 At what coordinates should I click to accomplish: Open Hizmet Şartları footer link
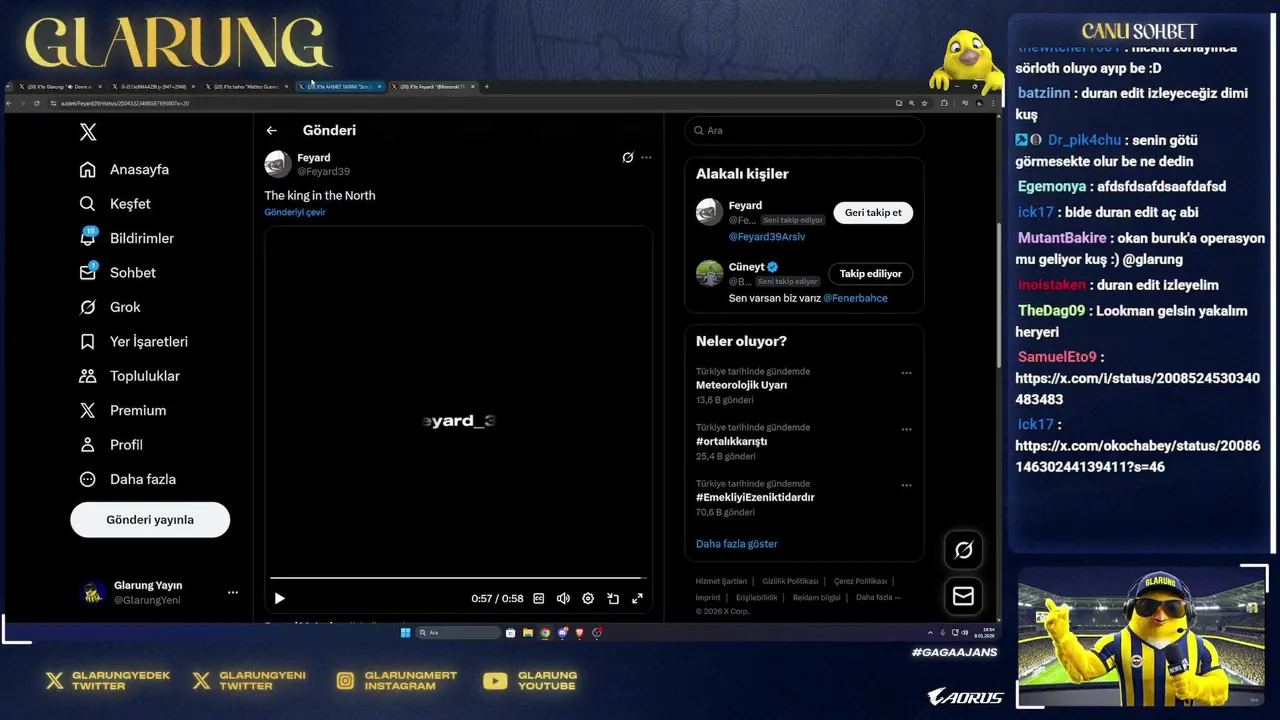pos(721,581)
